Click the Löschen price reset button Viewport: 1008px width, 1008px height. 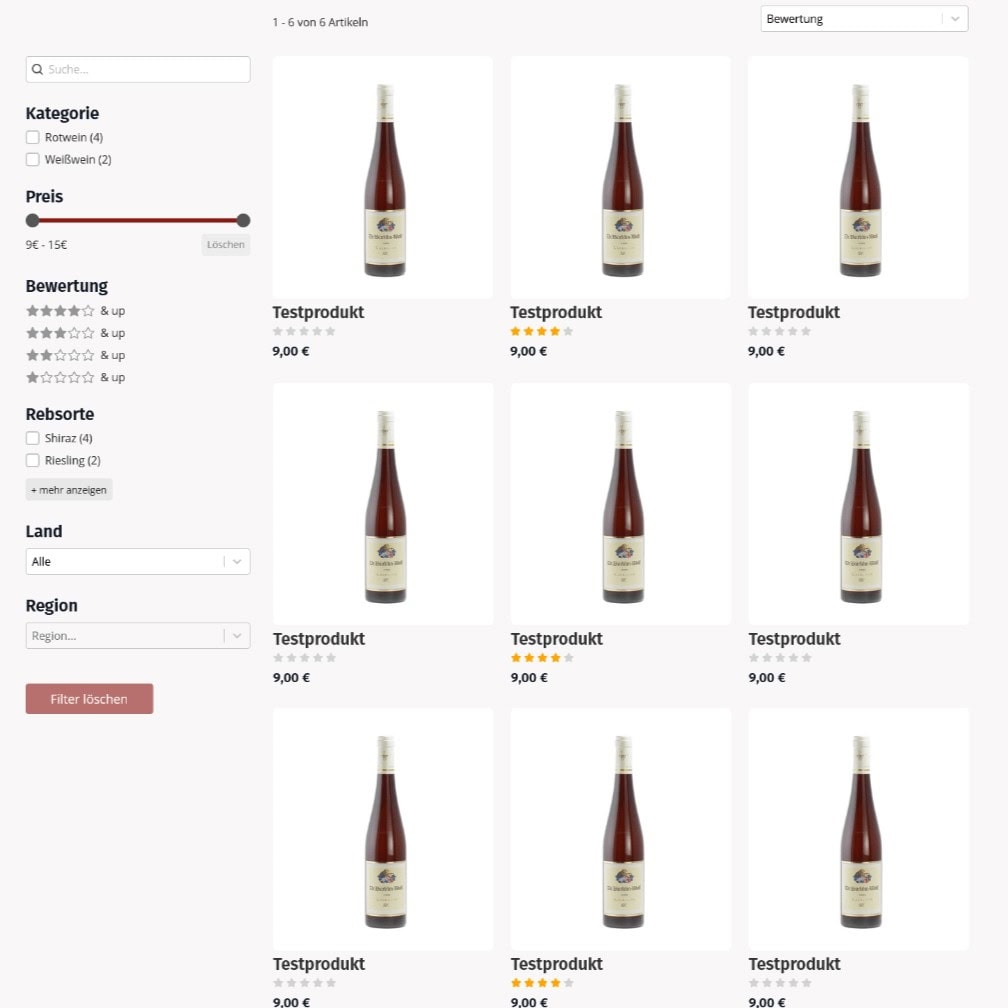[x=225, y=245]
